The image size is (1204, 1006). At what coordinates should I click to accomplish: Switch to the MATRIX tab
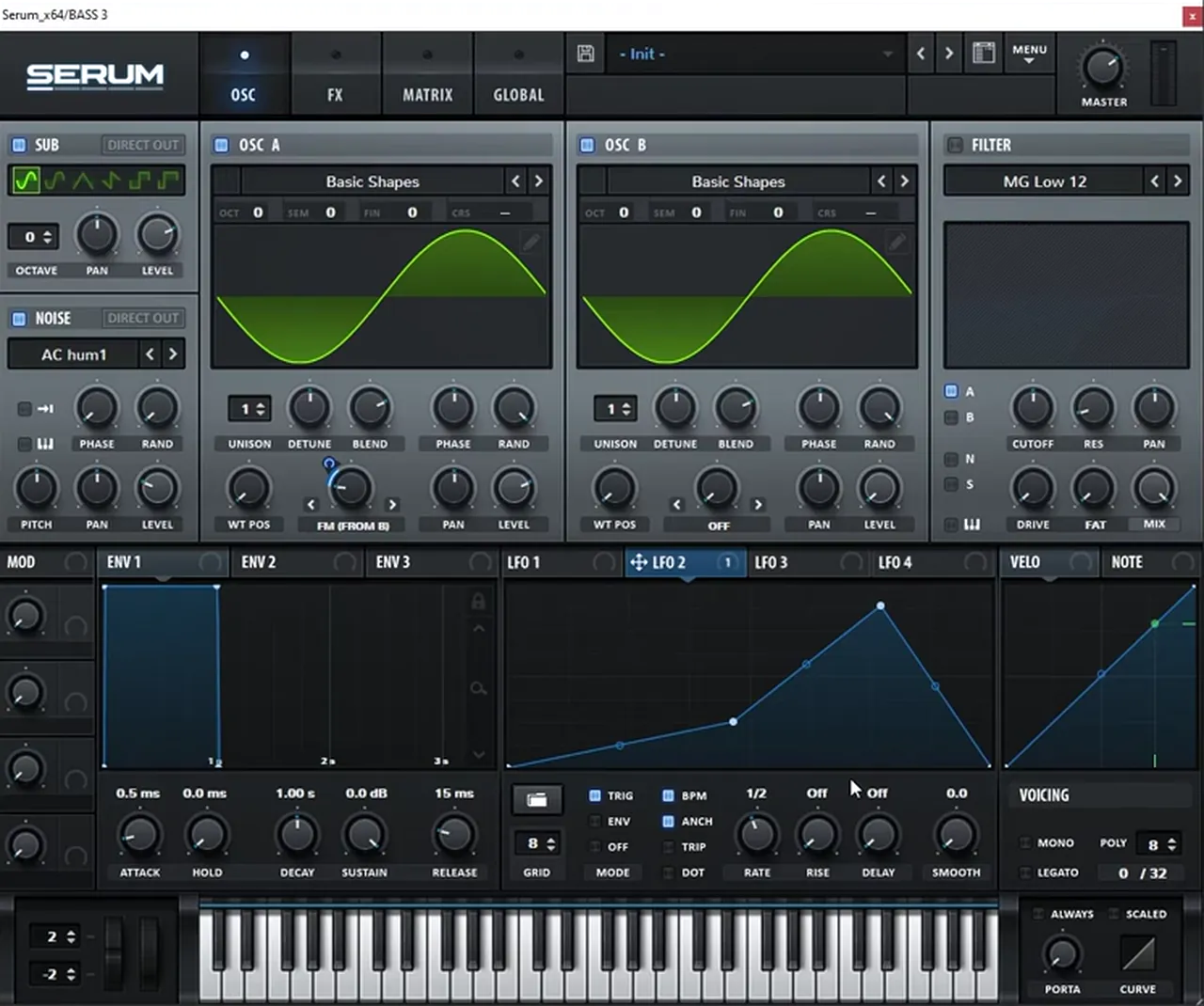(427, 75)
